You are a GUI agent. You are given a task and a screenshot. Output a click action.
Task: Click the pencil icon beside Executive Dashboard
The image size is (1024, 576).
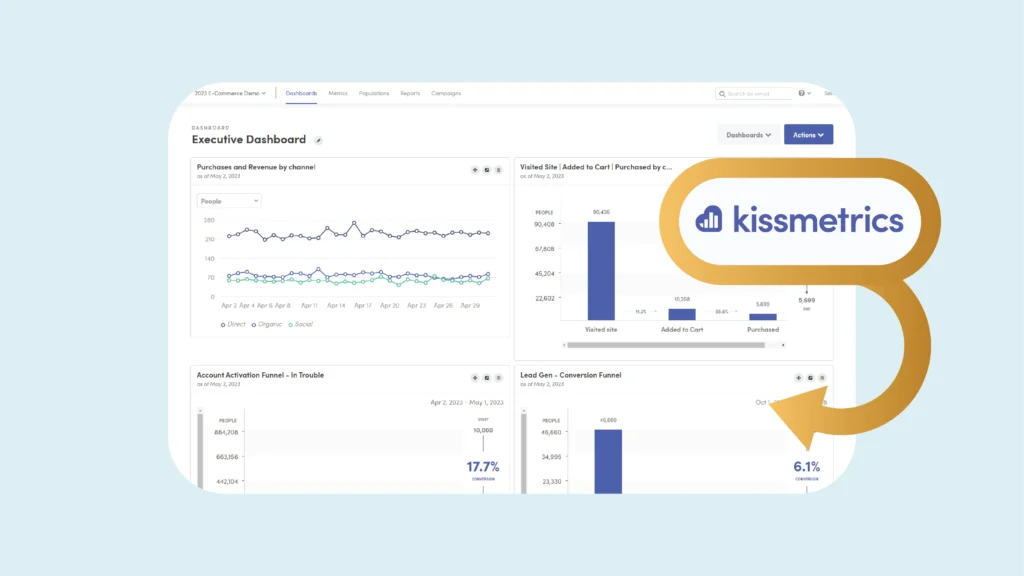(x=319, y=141)
